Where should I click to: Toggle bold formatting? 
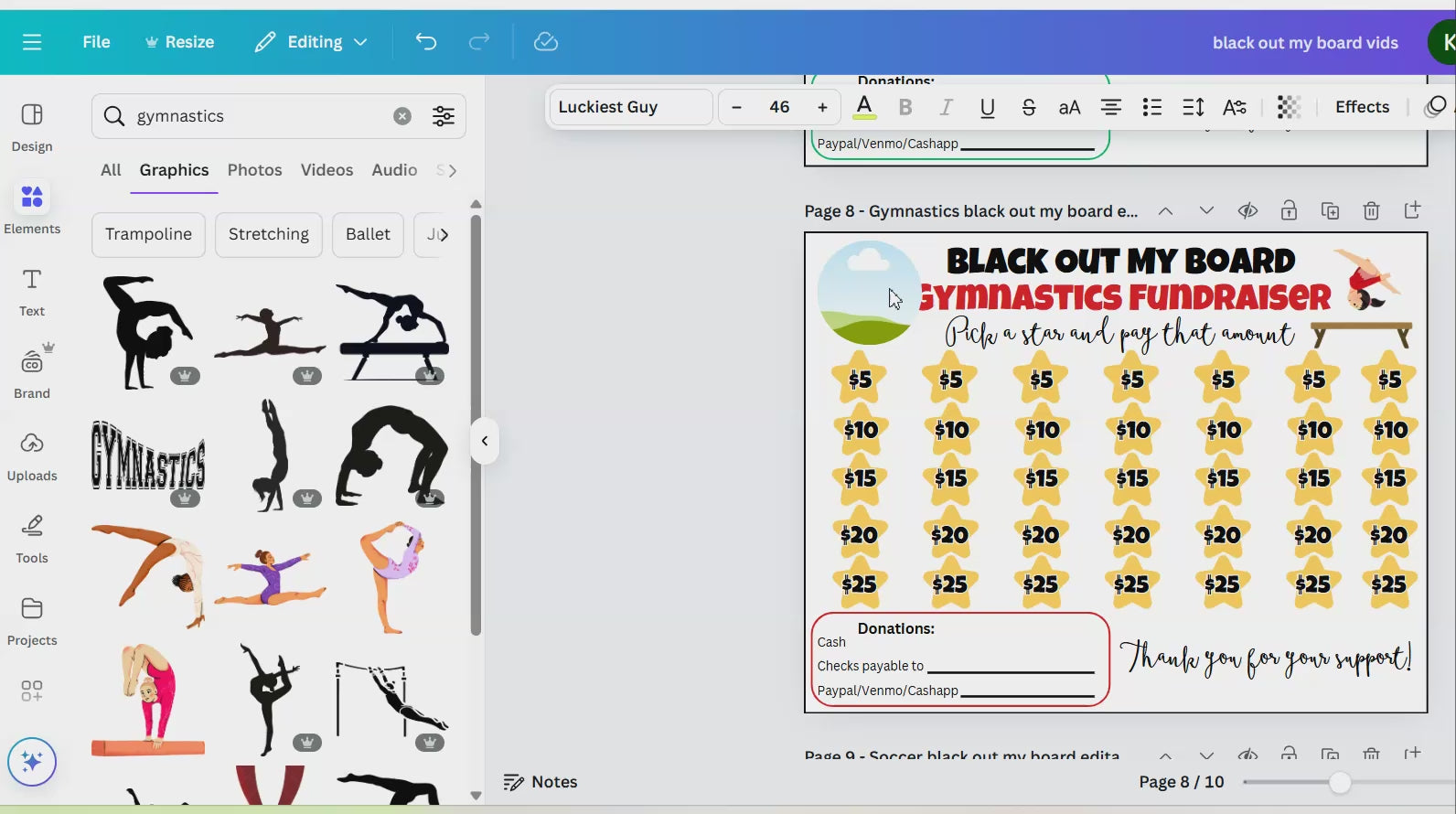tap(905, 107)
